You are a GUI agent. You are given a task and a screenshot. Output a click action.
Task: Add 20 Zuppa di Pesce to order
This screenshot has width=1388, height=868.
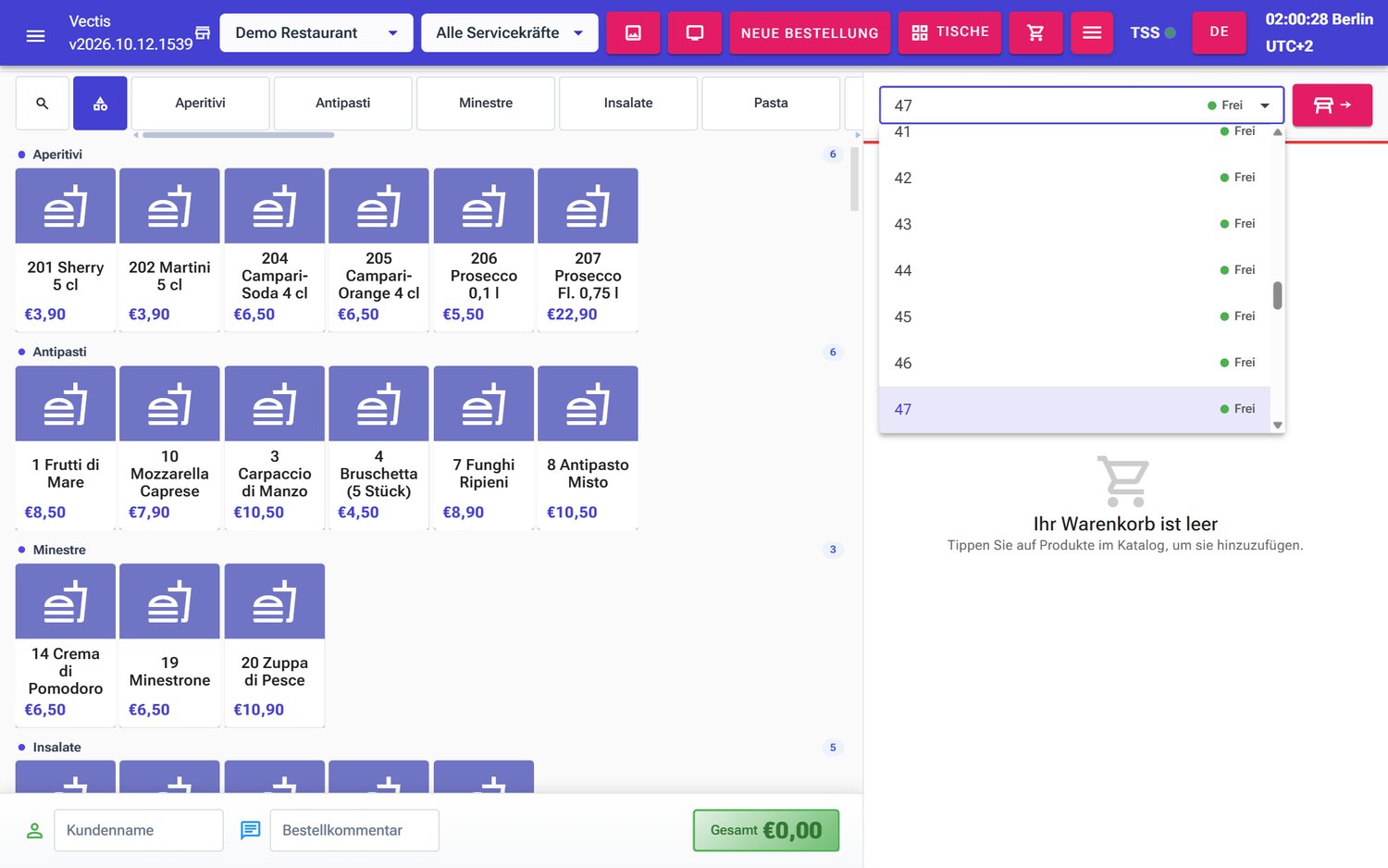[274, 645]
